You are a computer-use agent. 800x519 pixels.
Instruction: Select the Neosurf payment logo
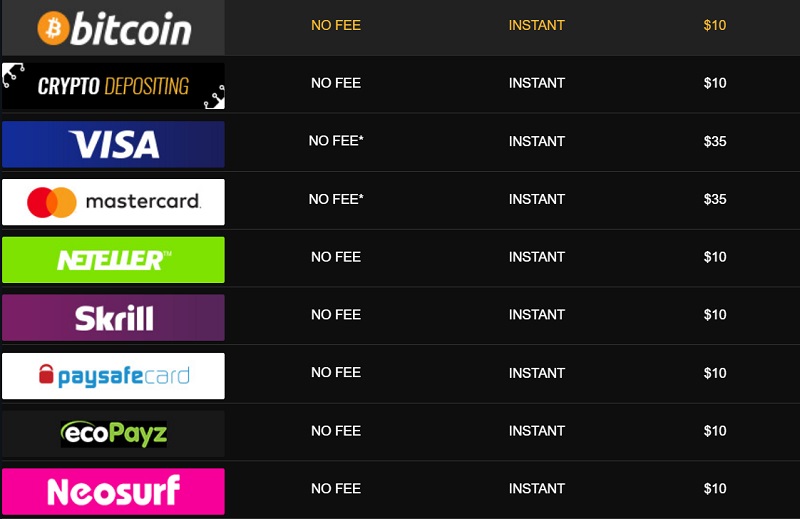(x=113, y=491)
